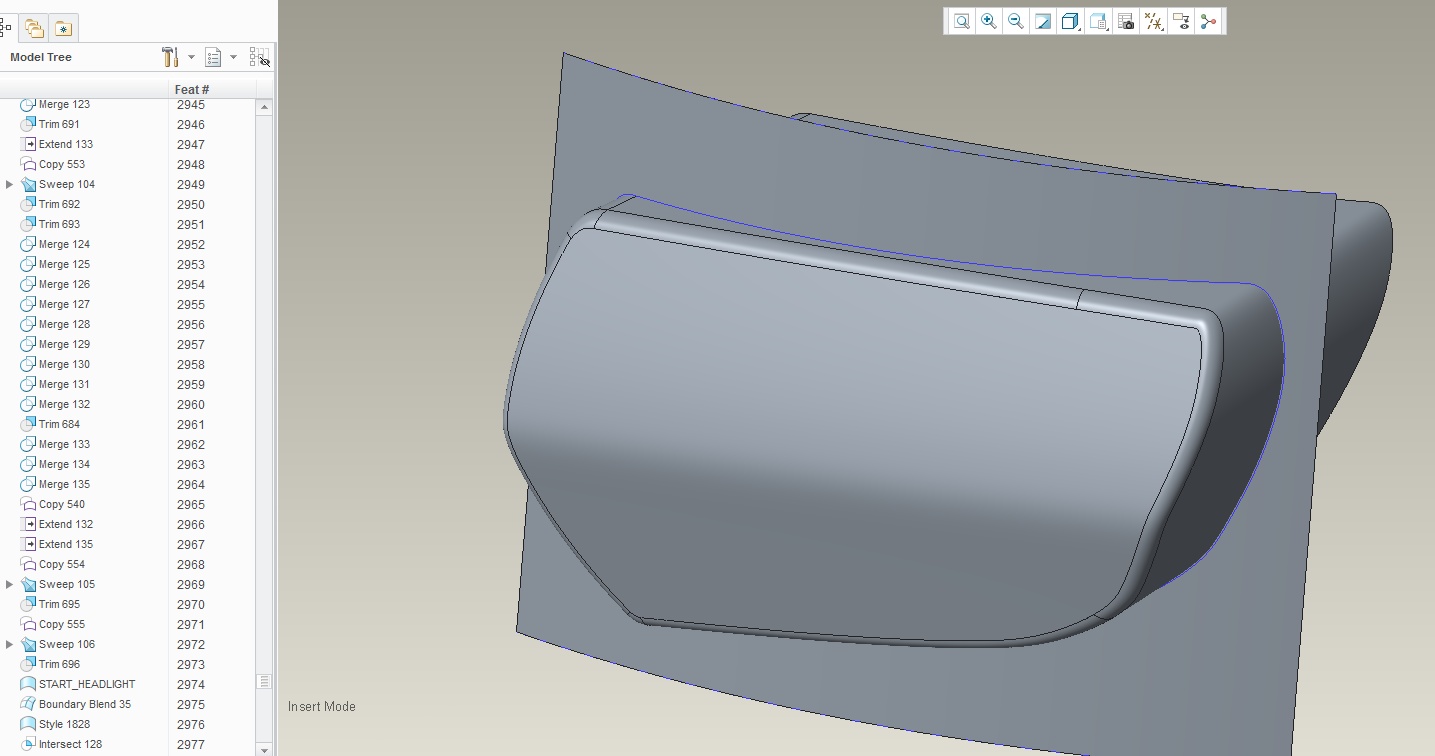Switch to the Folder Browser tab
The width and height of the screenshot is (1435, 756).
(34, 28)
